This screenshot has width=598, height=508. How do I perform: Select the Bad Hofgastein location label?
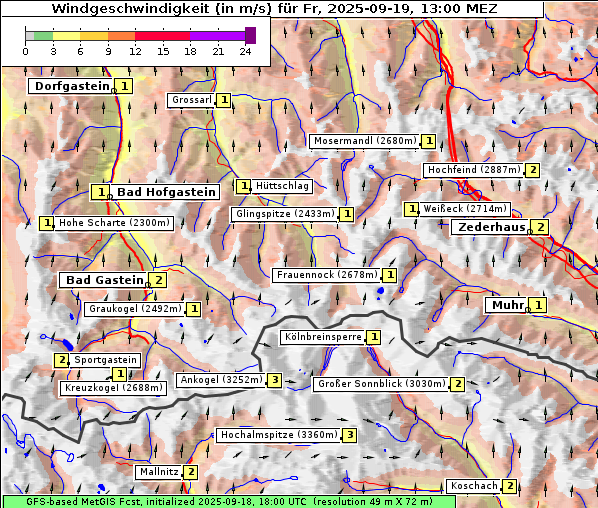pos(166,192)
